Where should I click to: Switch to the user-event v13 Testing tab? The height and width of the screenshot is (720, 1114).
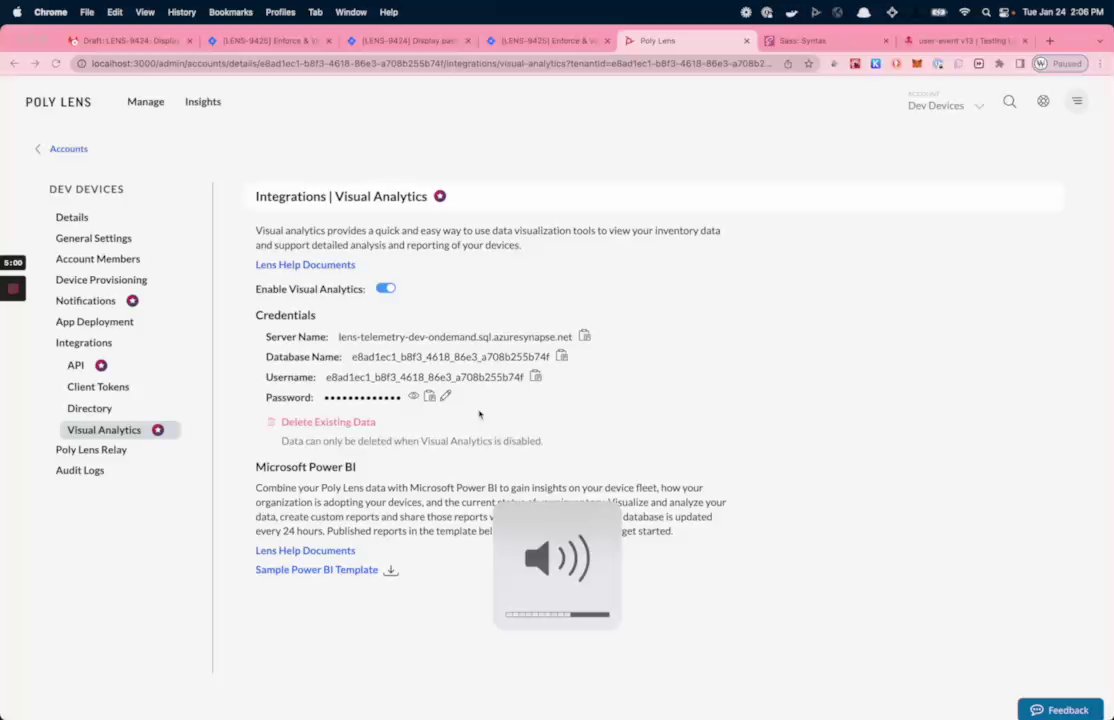pyautogui.click(x=965, y=41)
